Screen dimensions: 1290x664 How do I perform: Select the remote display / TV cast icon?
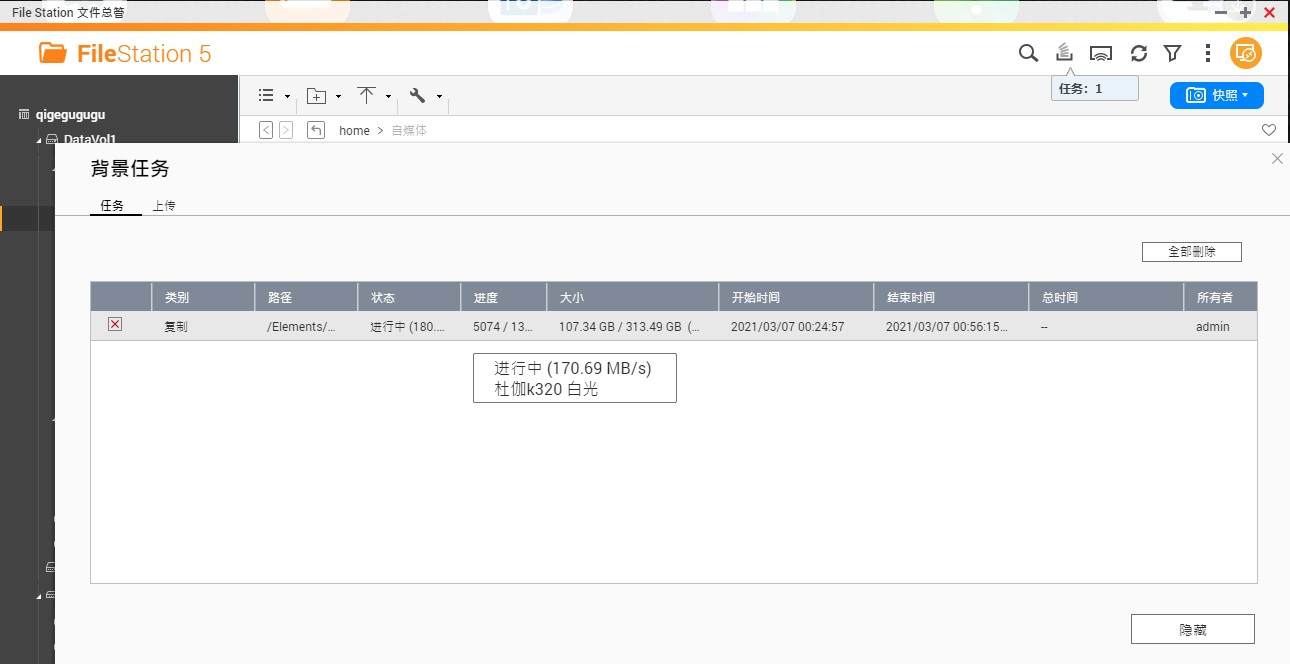point(1100,53)
